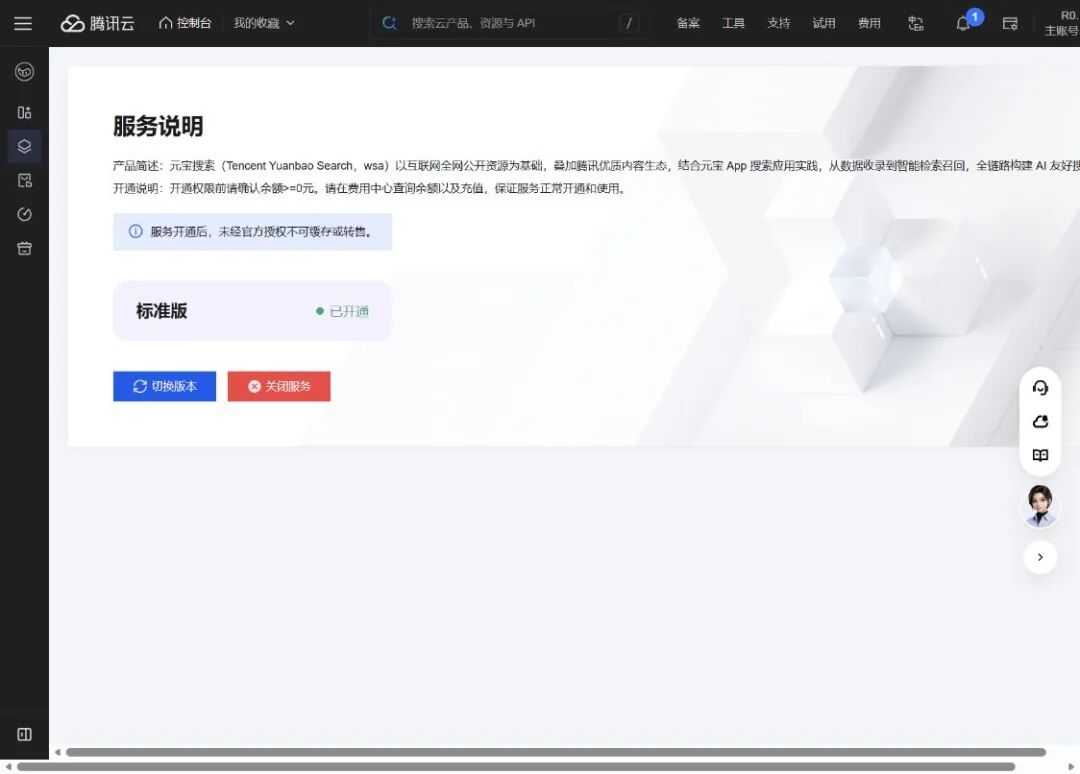This screenshot has height=774, width=1080.
Task: Open the second sidebar panel icon
Action: click(x=24, y=112)
